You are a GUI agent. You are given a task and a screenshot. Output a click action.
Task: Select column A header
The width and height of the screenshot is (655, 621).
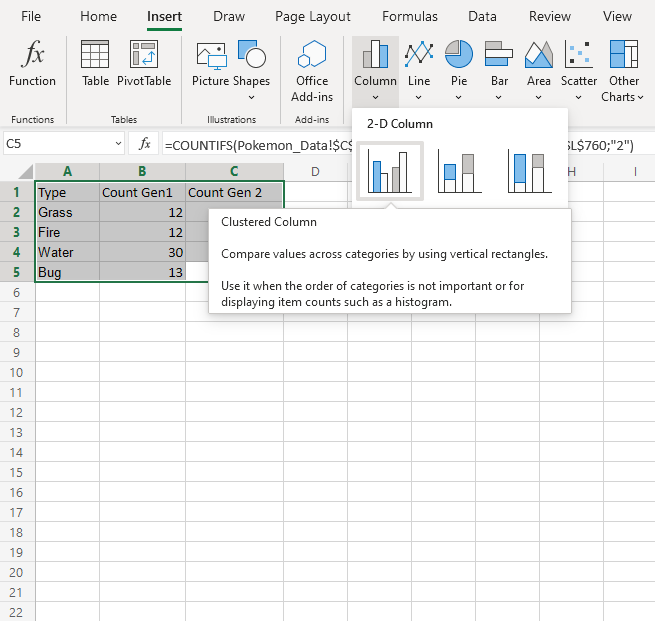(x=67, y=172)
